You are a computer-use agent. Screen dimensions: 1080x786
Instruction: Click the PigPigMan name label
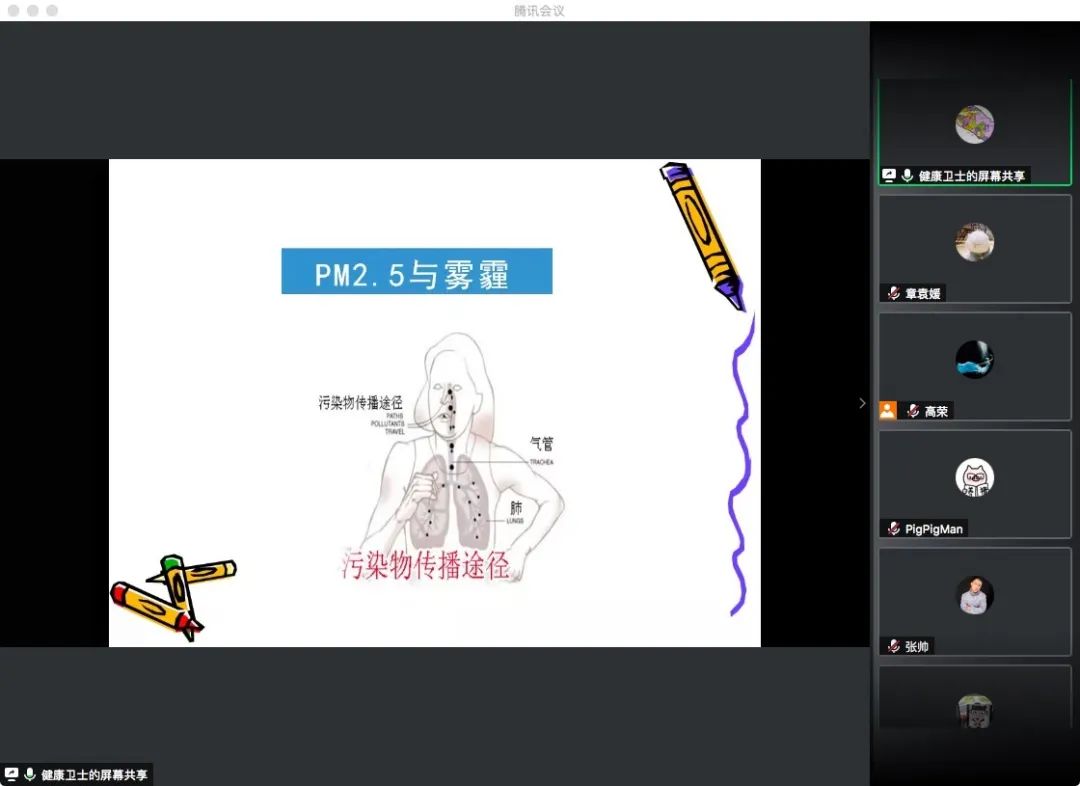click(933, 528)
